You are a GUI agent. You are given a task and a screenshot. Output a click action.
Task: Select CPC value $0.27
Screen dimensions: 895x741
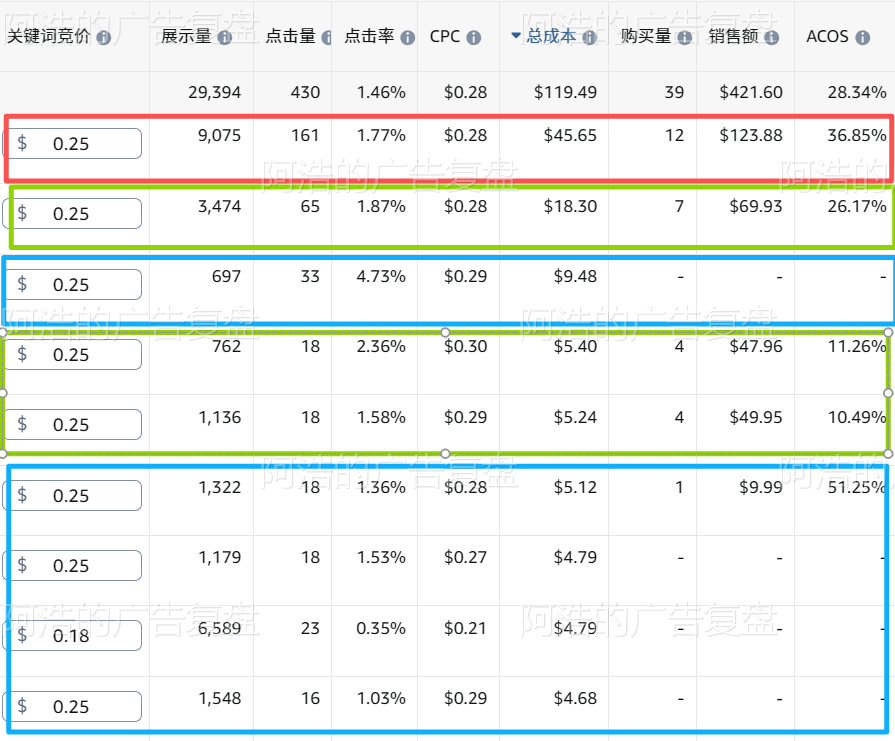(x=466, y=558)
